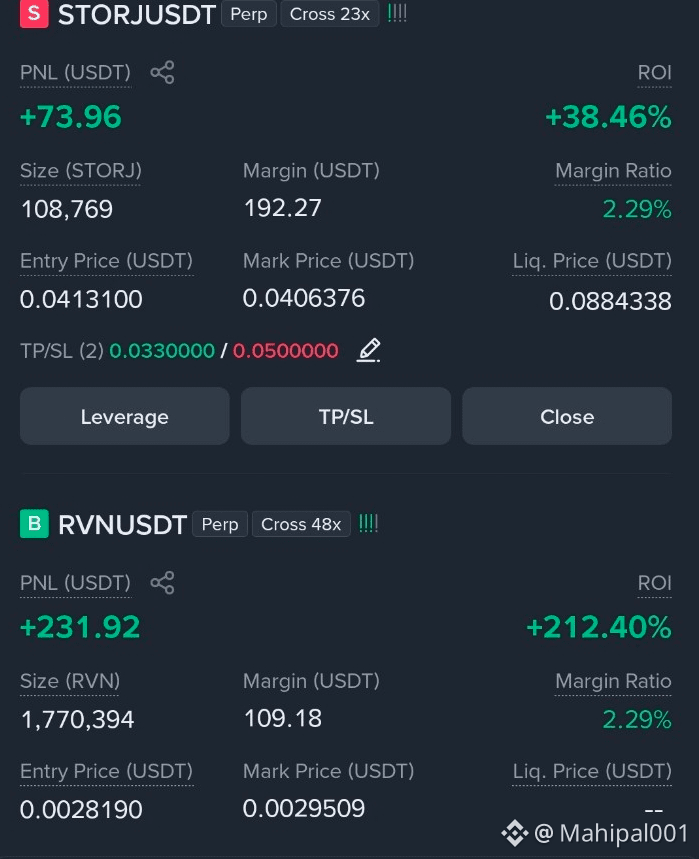
Task: Tap the liquidation price 0.0884338
Action: tap(610, 301)
